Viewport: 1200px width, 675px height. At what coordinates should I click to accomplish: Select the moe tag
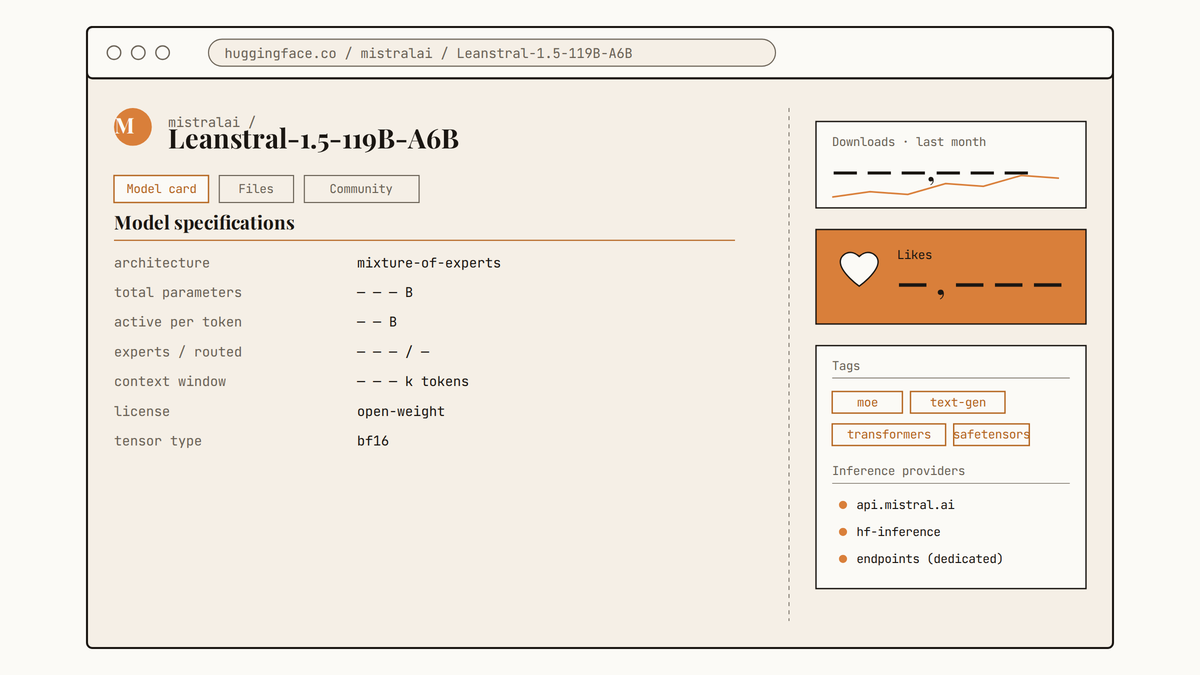[867, 403]
